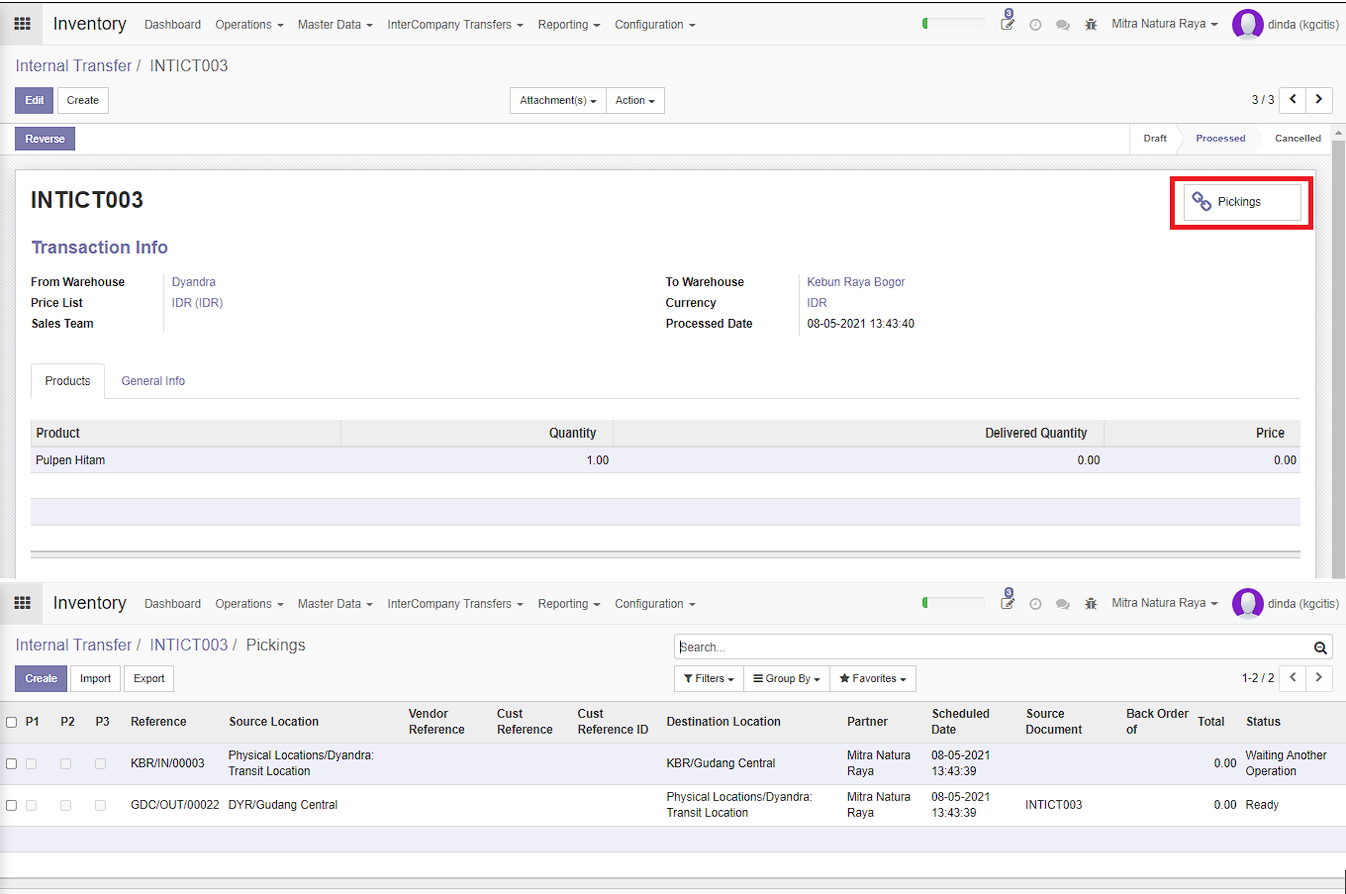Open Dyandra warehouse link
The width and height of the screenshot is (1346, 894).
194,282
